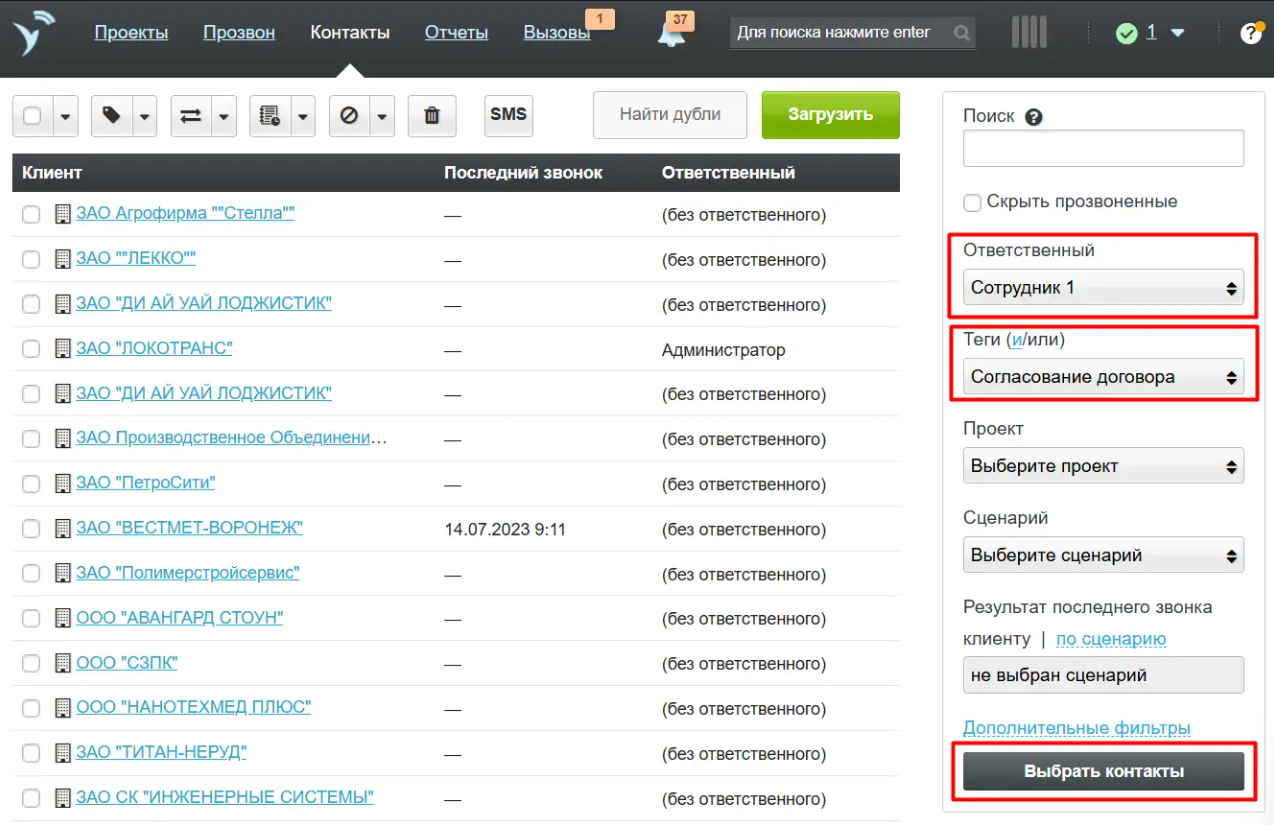Click the list export icon in the toolbar
Image resolution: width=1274 pixels, height=825 pixels.
pos(270,116)
